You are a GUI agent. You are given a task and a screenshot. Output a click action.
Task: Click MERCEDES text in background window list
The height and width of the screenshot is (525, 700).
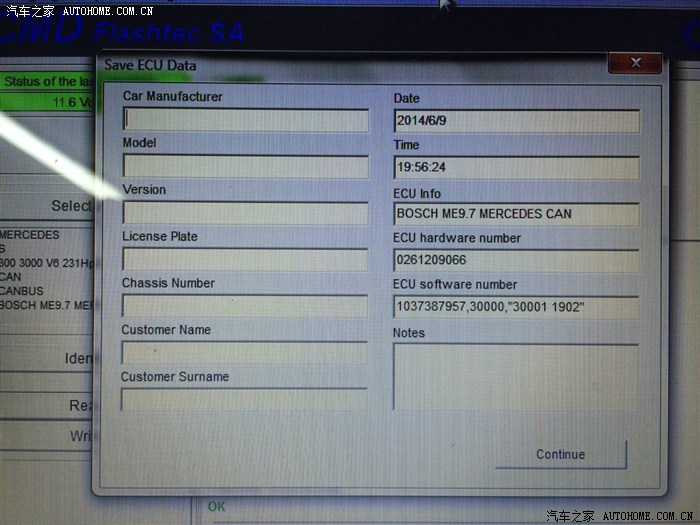point(29,235)
